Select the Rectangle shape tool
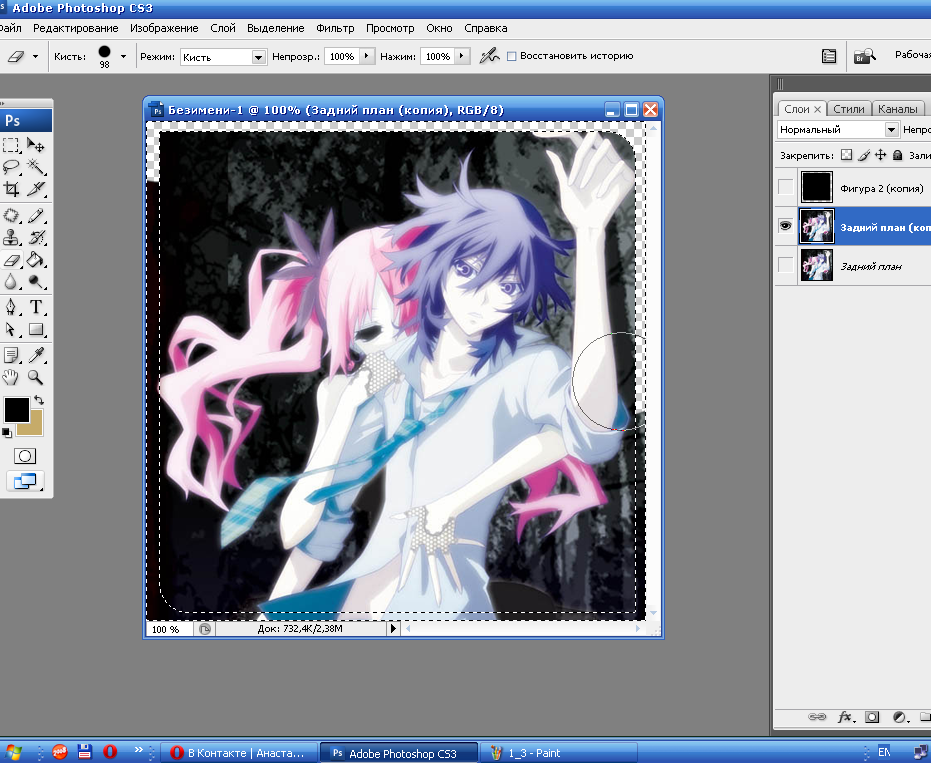This screenshot has height=763, width=931. click(x=36, y=329)
